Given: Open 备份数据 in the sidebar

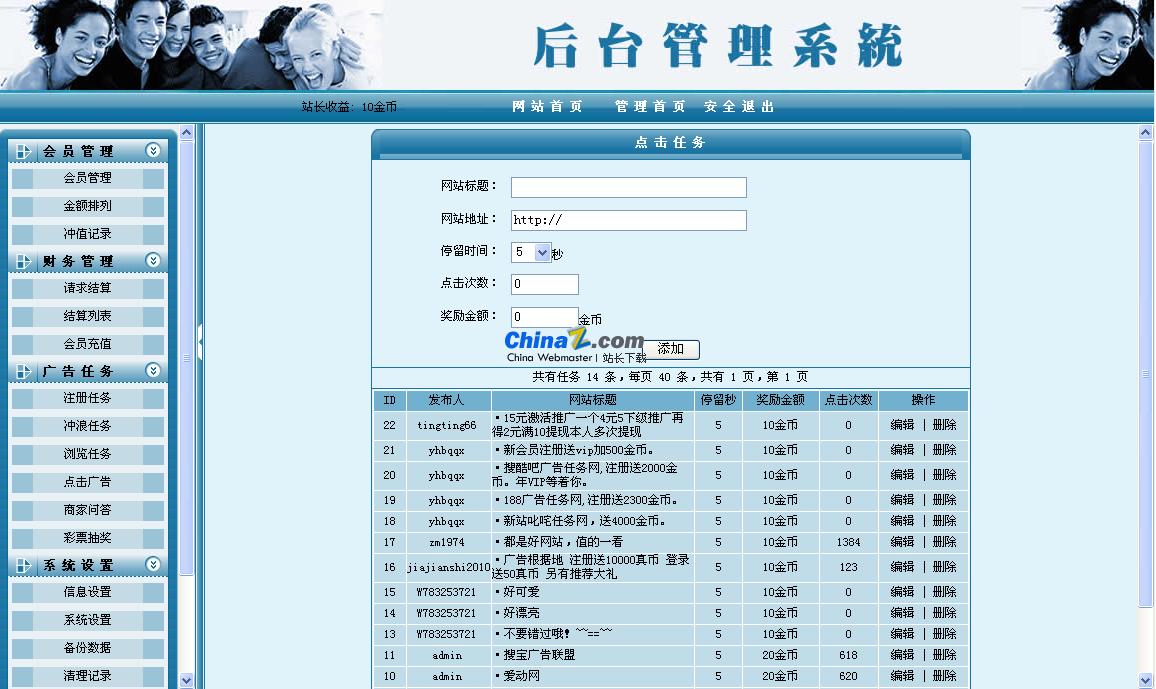Looking at the screenshot, I should (87, 647).
